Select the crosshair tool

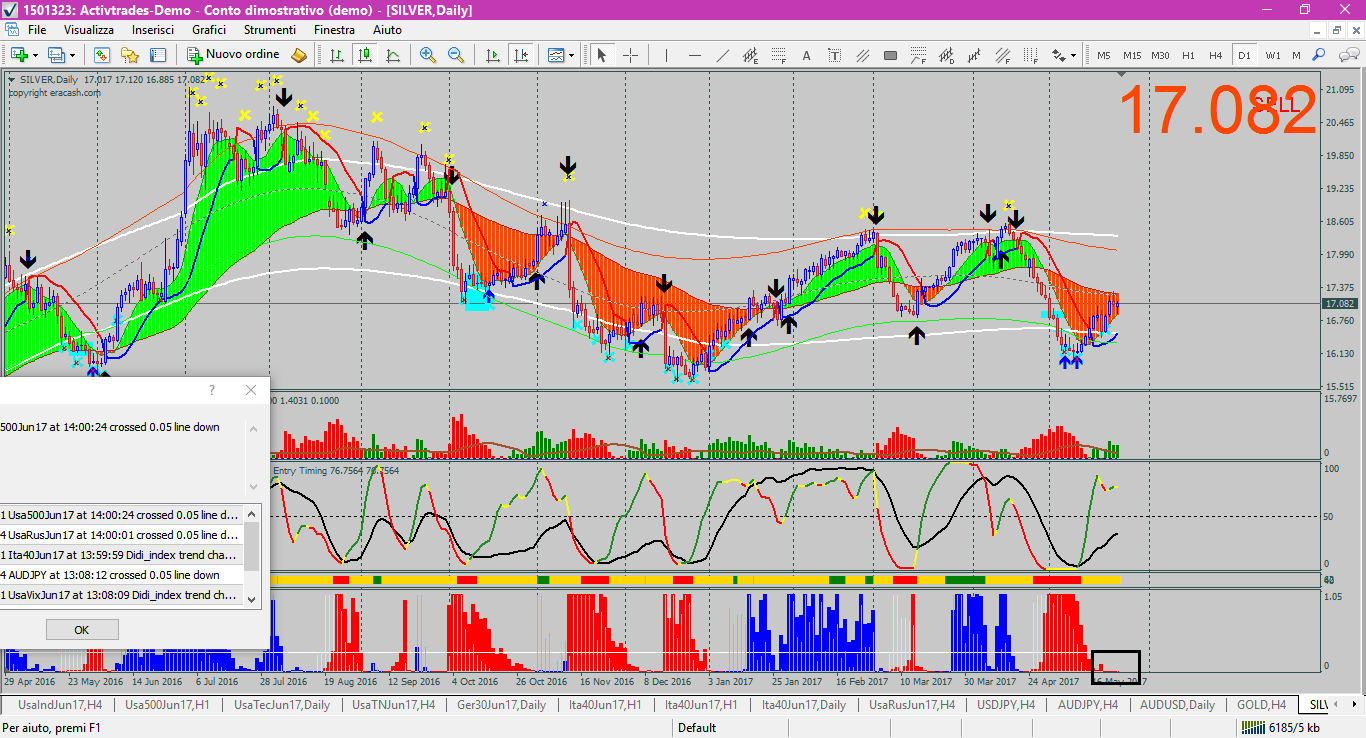(x=630, y=55)
